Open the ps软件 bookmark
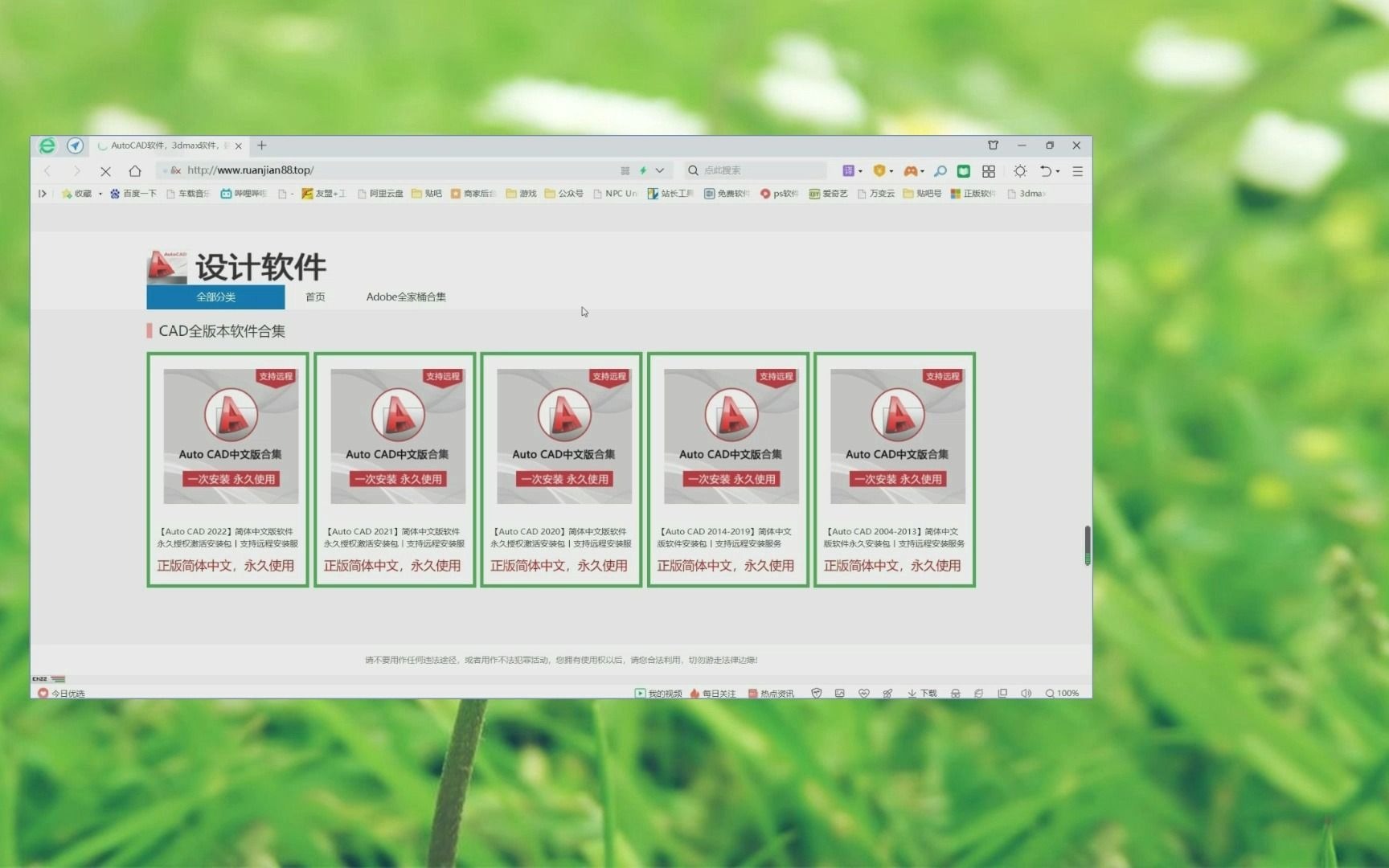Image resolution: width=1389 pixels, height=868 pixels. [x=779, y=194]
